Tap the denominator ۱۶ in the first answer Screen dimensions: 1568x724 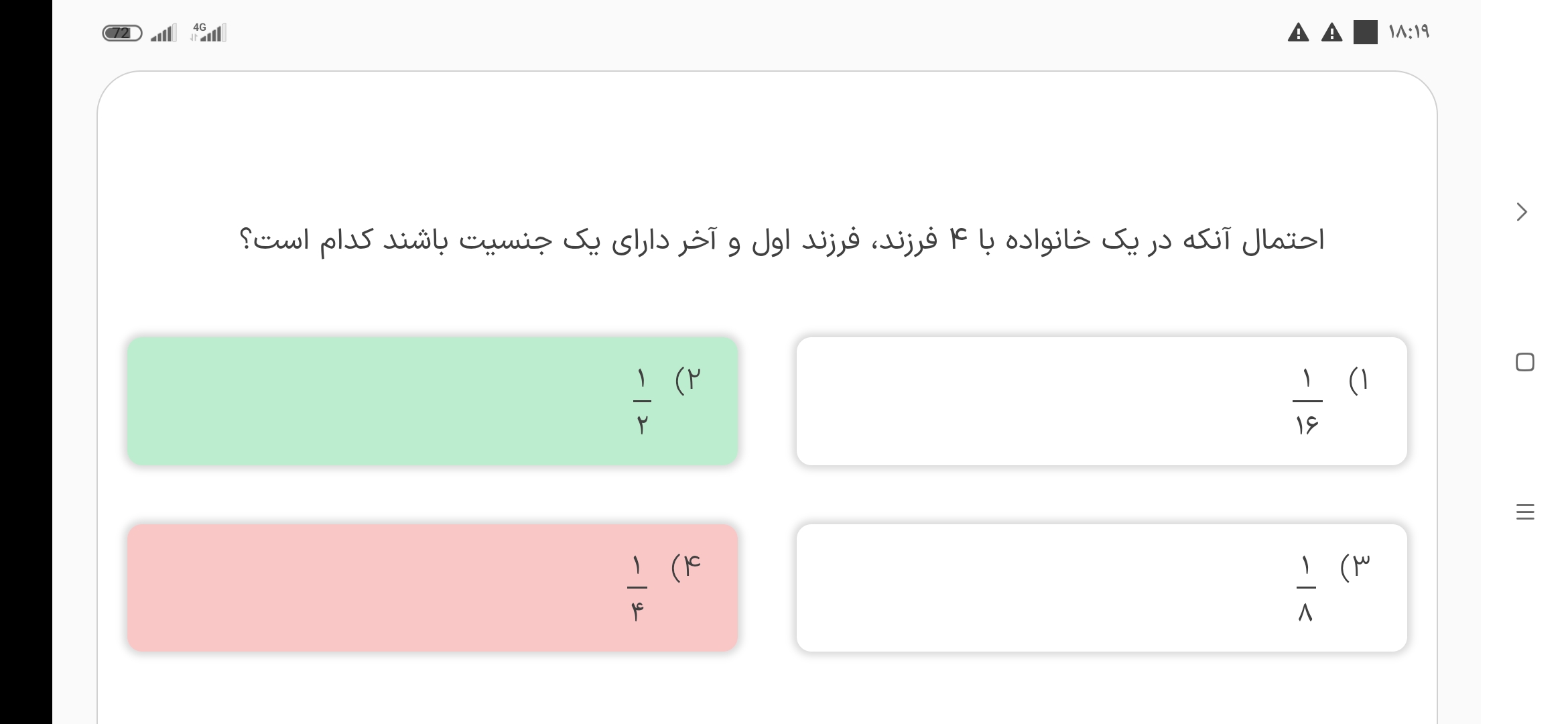click(x=1307, y=425)
